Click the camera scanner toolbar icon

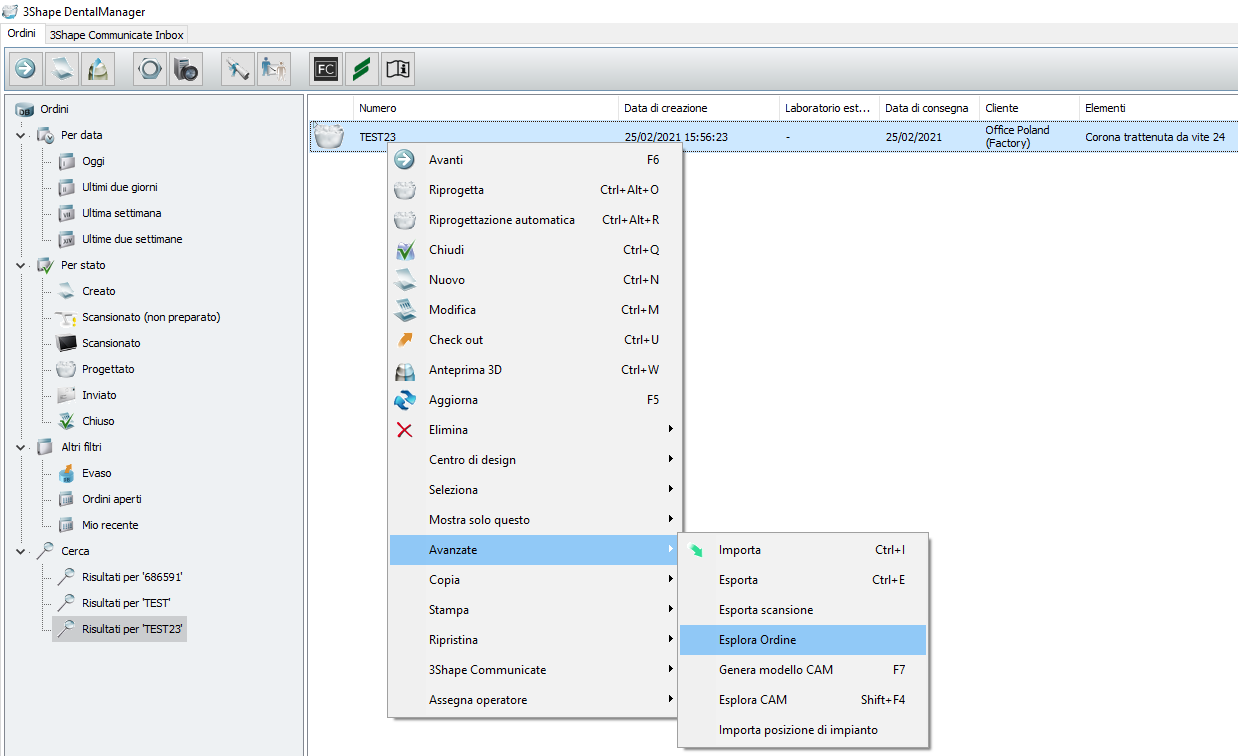coord(186,69)
